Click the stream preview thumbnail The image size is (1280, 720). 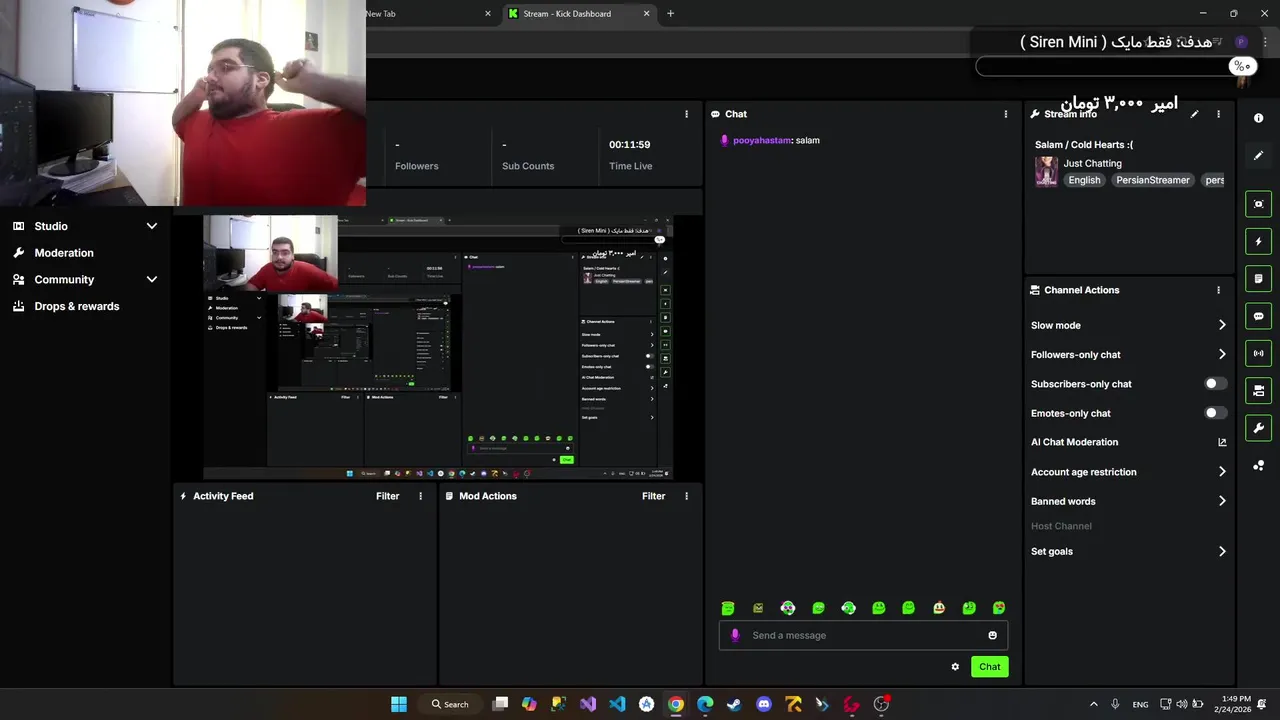[x=438, y=347]
